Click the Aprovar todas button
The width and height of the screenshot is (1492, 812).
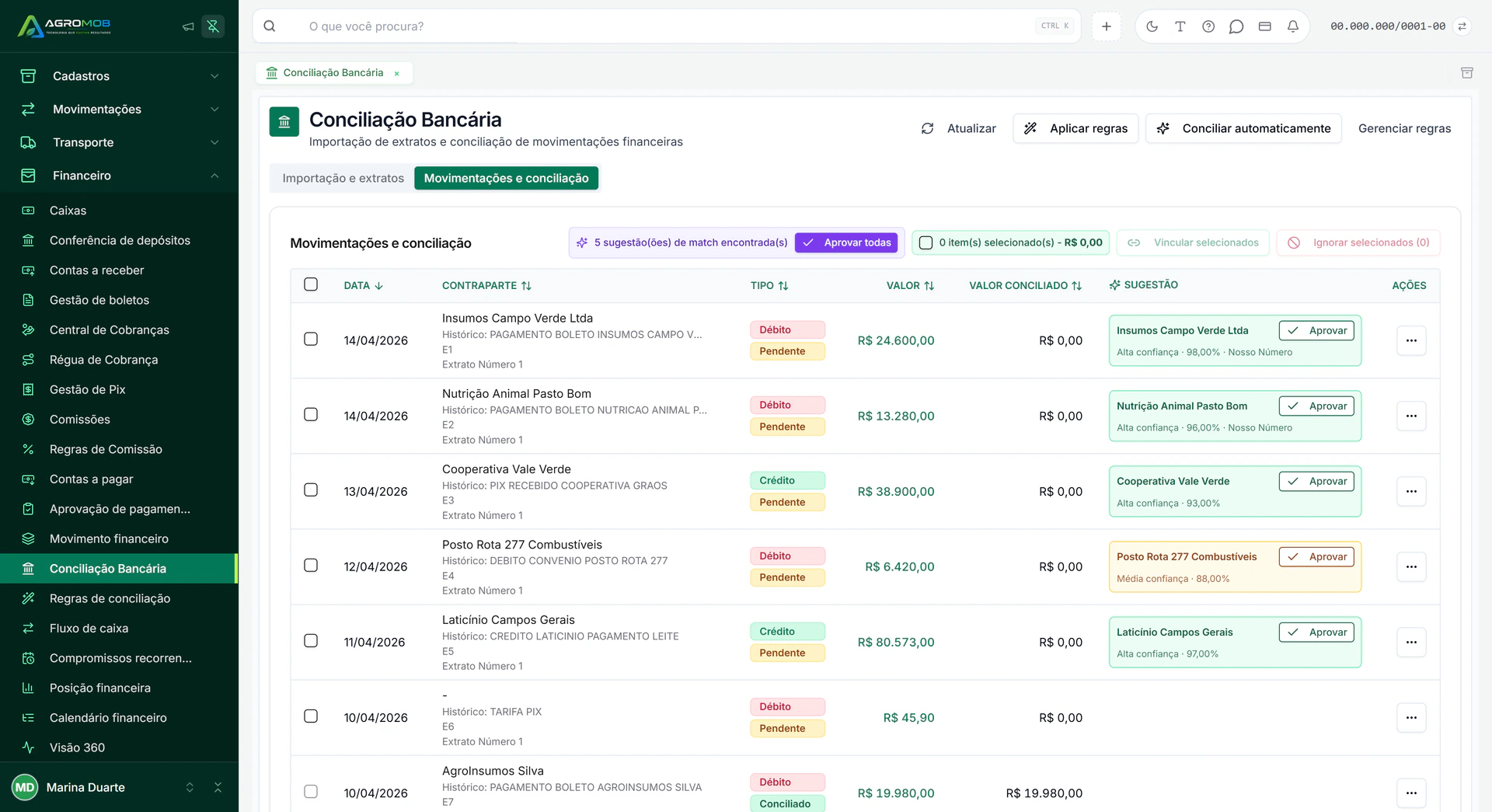click(846, 242)
